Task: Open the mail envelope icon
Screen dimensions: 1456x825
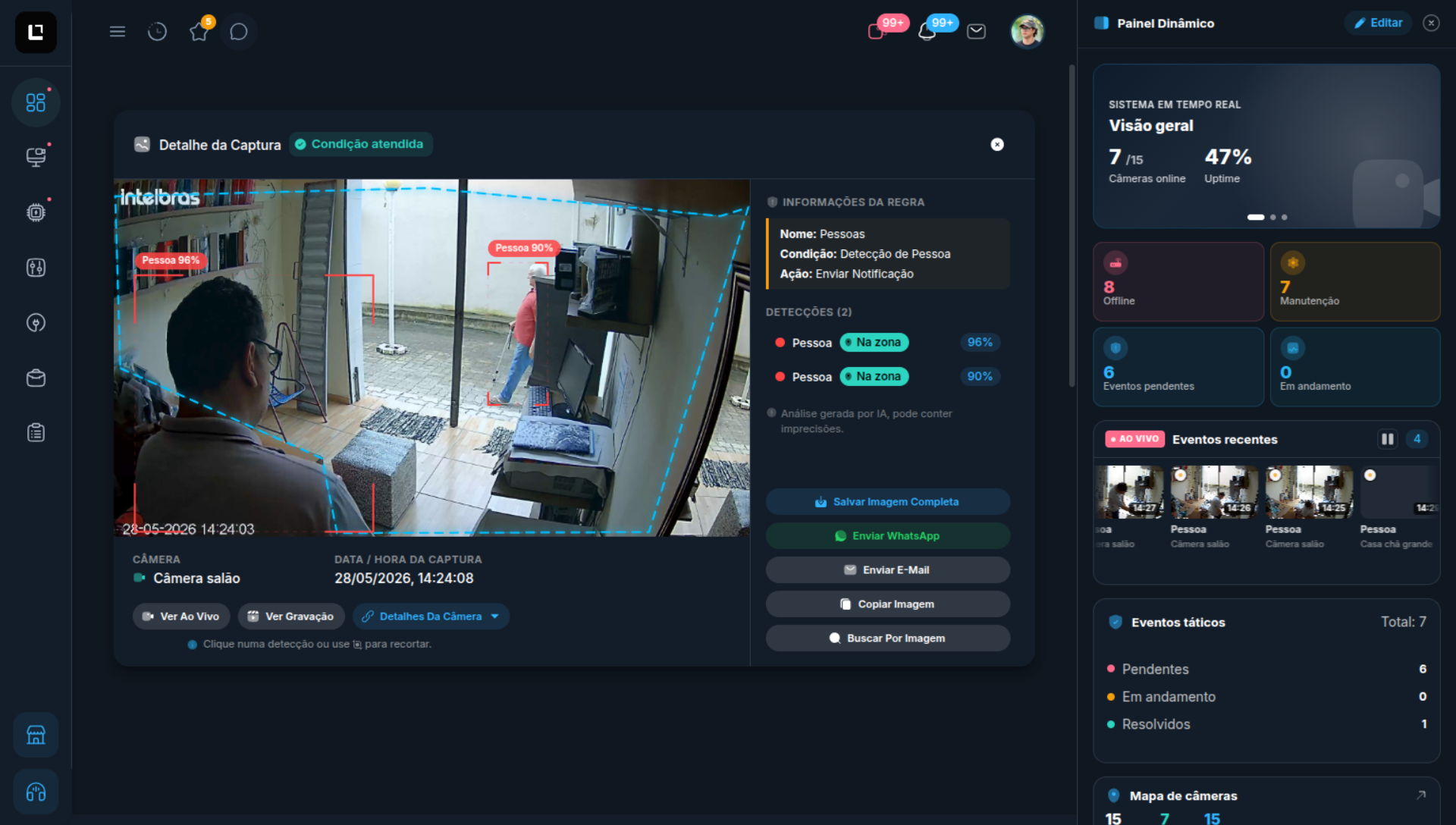Action: [977, 32]
